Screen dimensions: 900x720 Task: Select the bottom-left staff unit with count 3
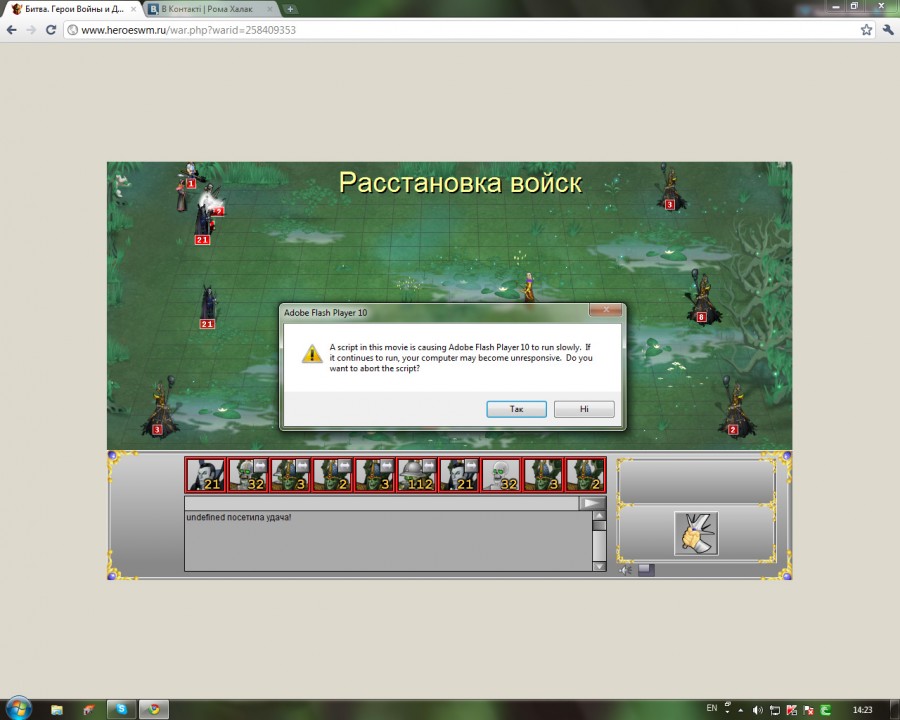(160, 408)
